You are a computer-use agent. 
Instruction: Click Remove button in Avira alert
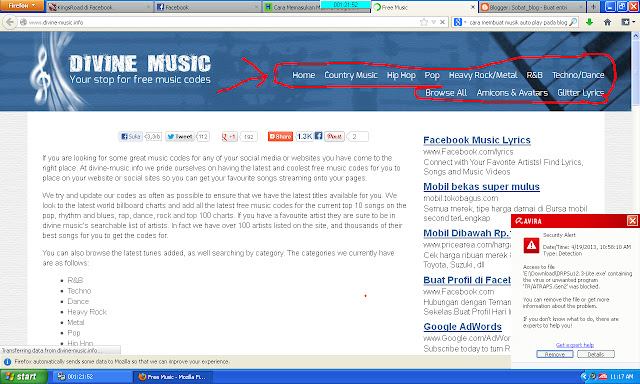coord(555,354)
